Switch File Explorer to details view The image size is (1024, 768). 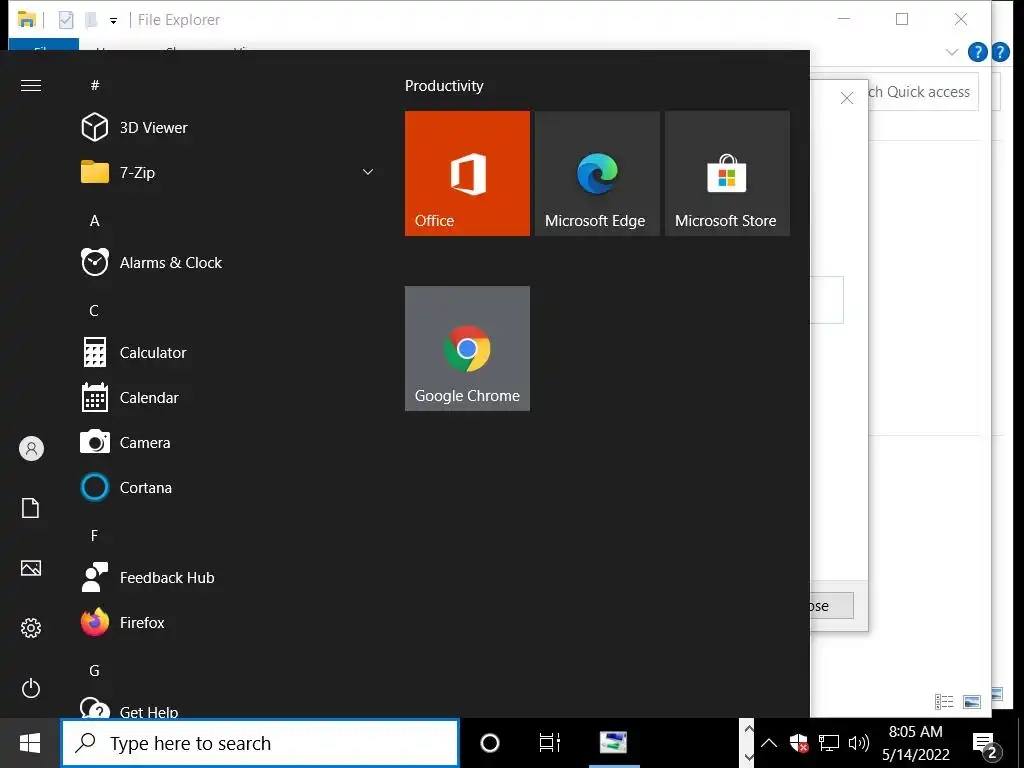click(x=944, y=702)
